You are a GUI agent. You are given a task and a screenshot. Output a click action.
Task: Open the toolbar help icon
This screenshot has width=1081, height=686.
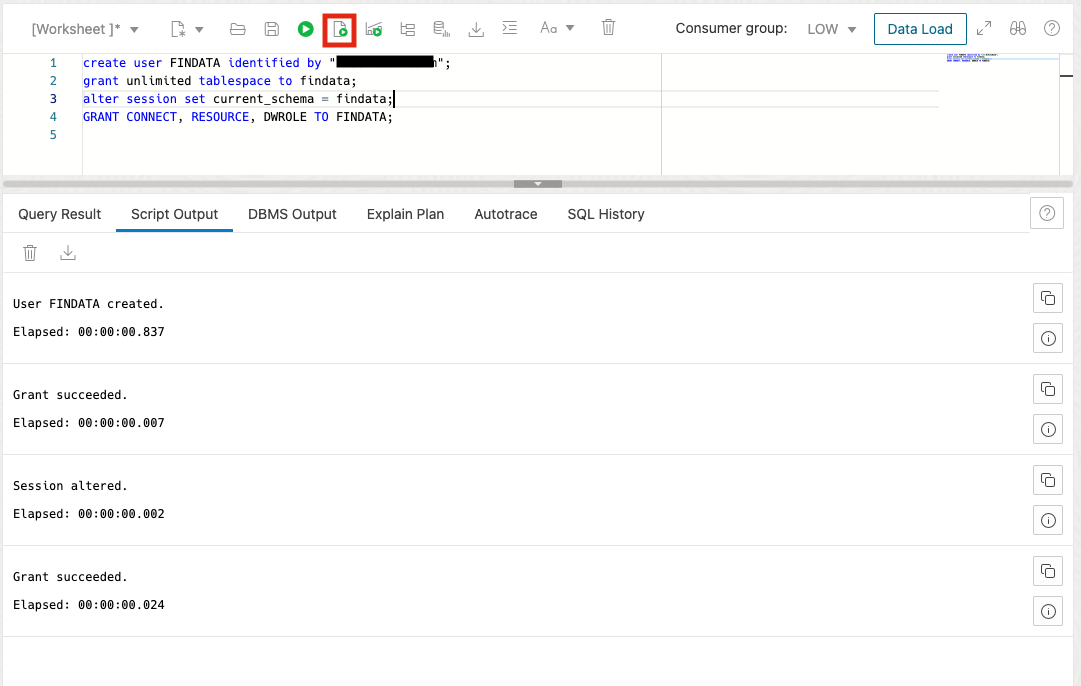(x=1051, y=28)
